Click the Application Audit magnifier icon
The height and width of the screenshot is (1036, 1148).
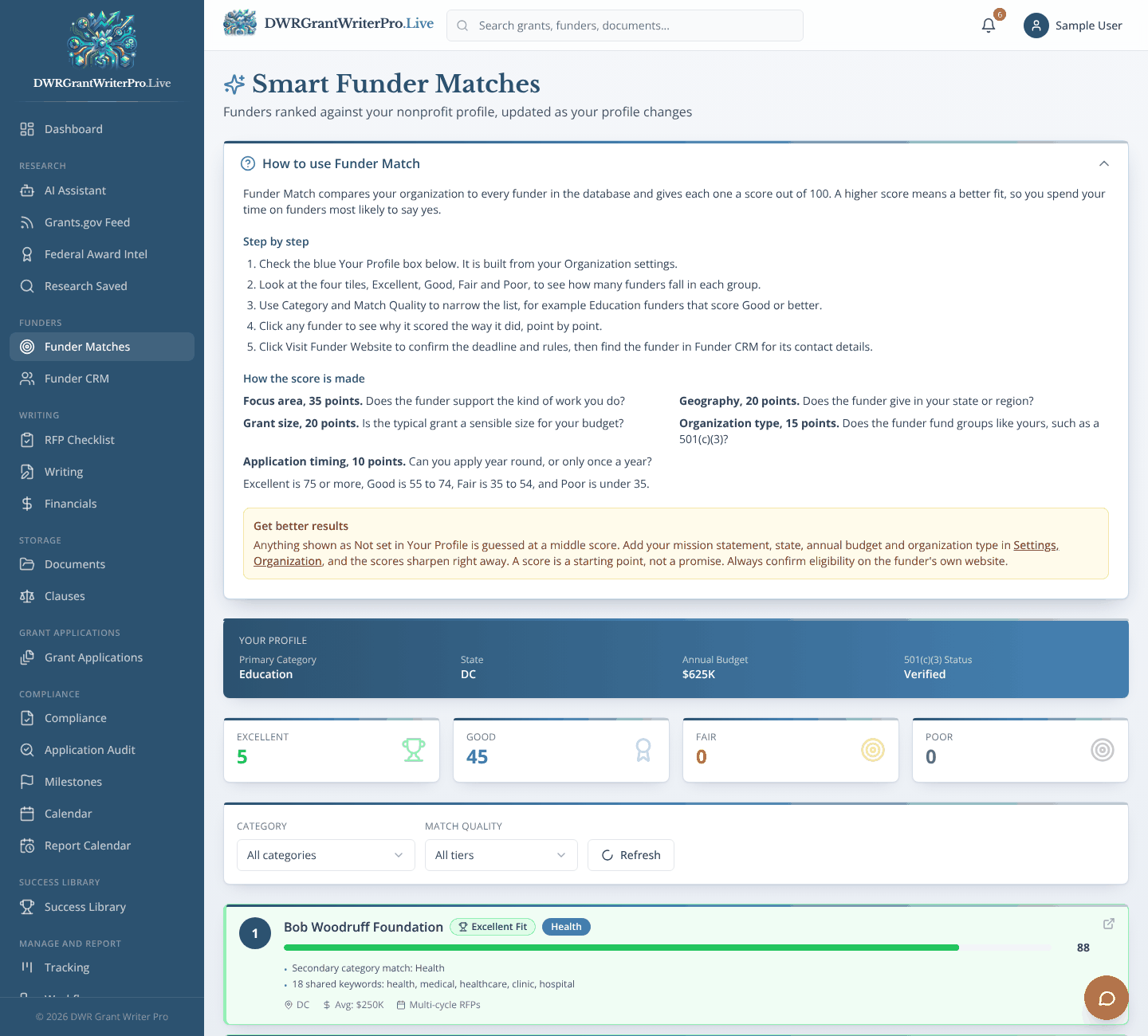pos(27,750)
